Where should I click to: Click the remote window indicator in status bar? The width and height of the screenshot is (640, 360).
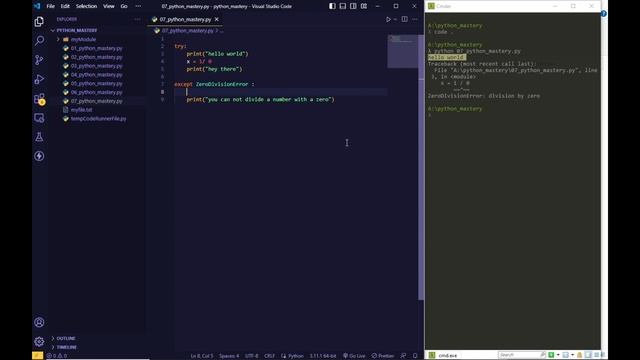coord(38,356)
